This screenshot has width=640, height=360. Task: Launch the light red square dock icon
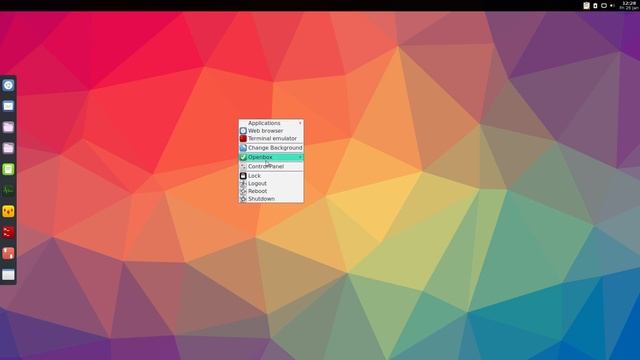pyautogui.click(x=8, y=253)
